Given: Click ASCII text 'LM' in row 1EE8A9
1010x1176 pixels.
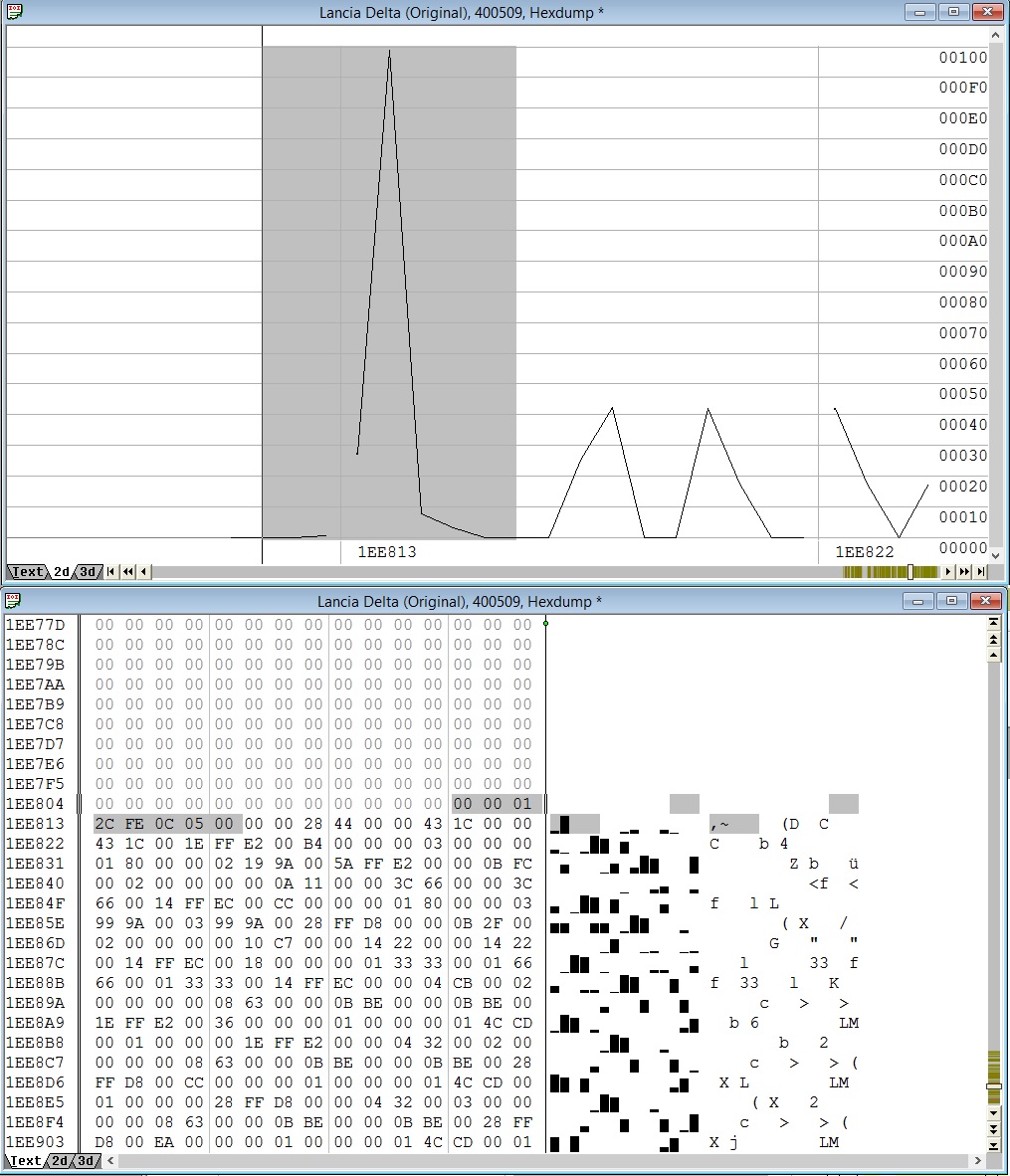Looking at the screenshot, I should coord(849,1023).
